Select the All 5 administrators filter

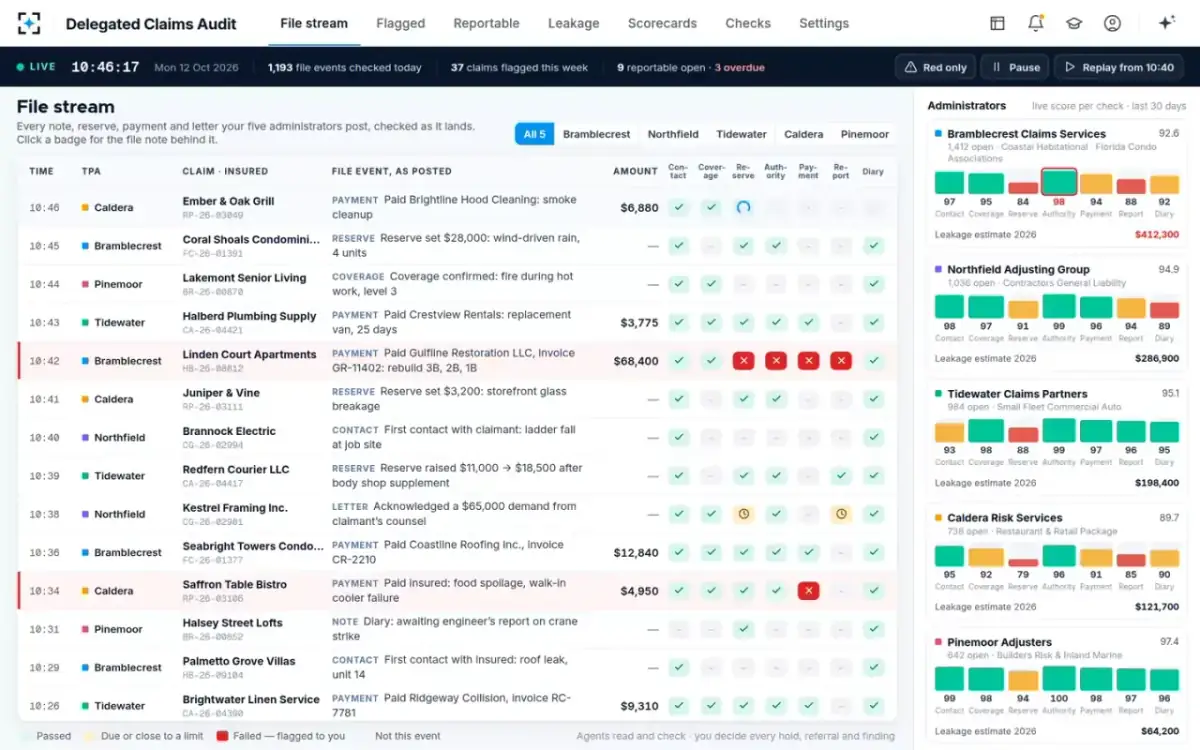pyautogui.click(x=535, y=134)
